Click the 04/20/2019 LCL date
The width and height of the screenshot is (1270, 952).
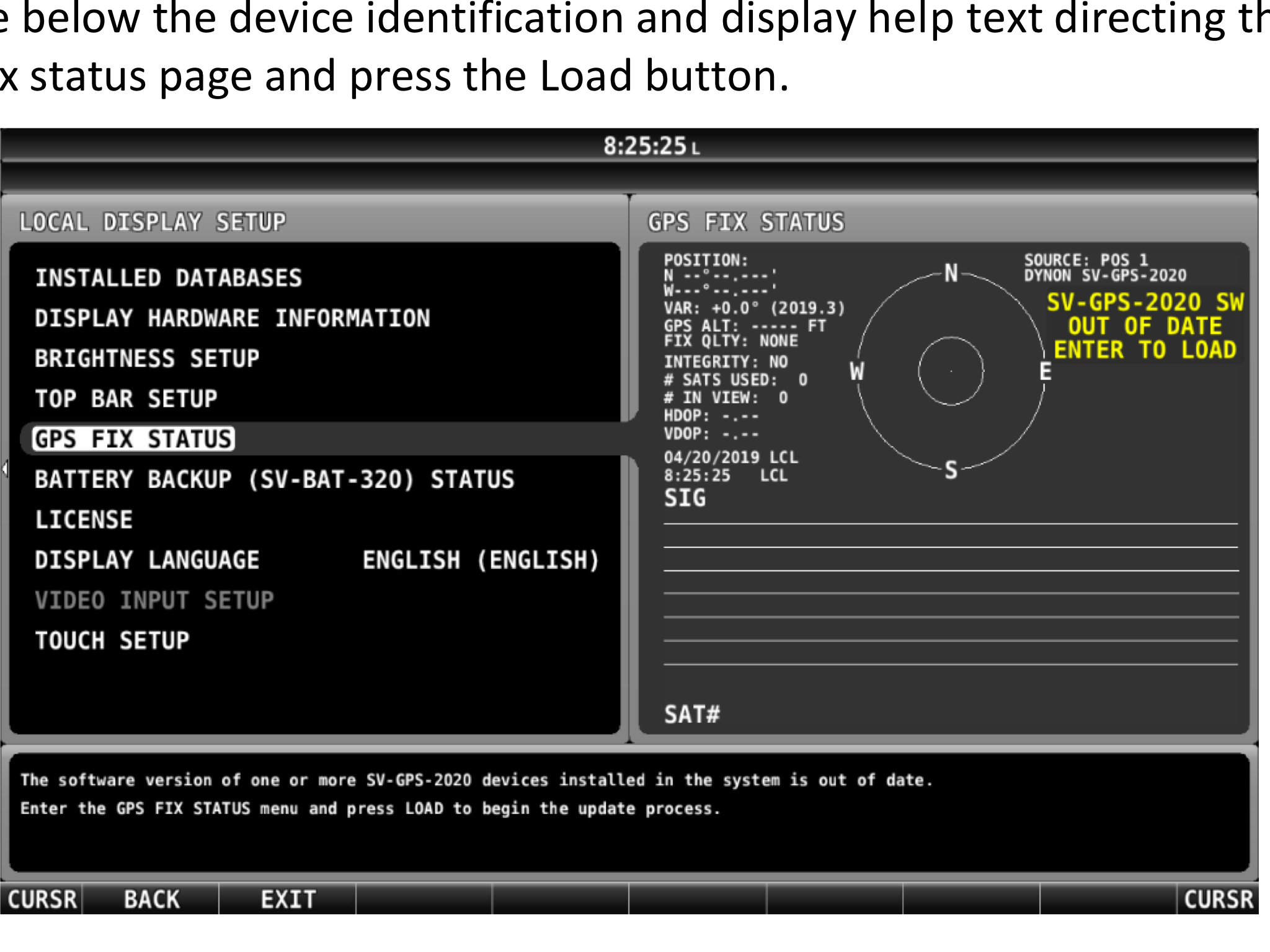click(730, 457)
